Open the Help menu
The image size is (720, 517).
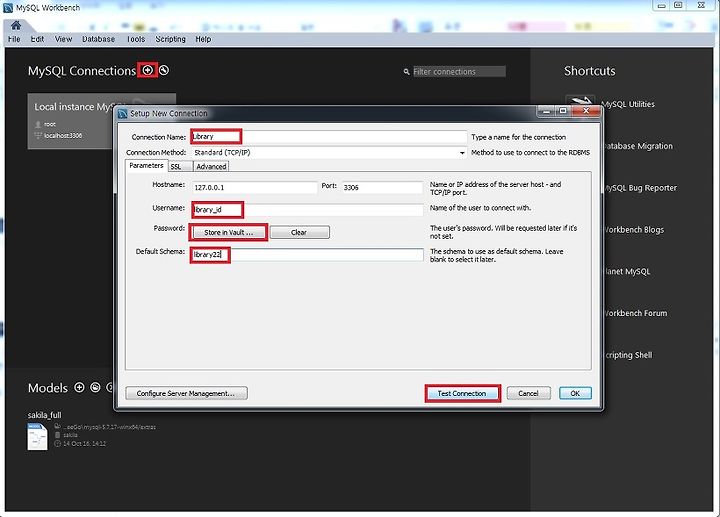203,39
